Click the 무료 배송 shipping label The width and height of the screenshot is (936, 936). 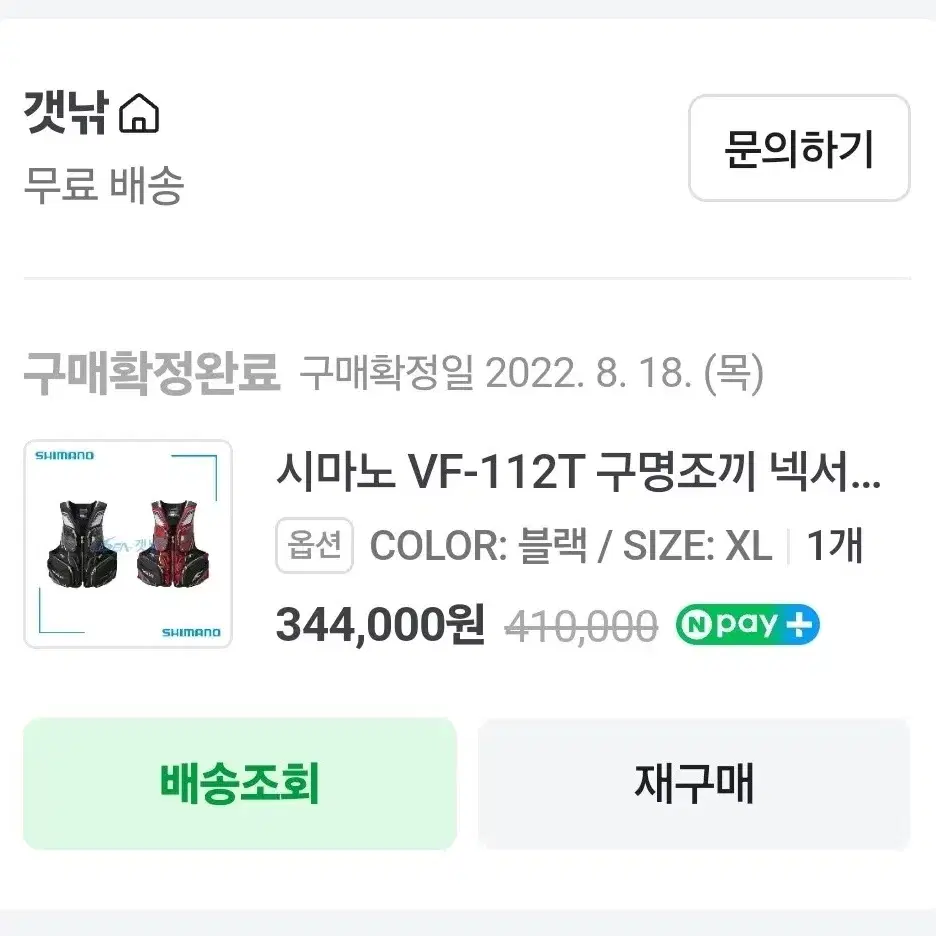pyautogui.click(x=103, y=184)
